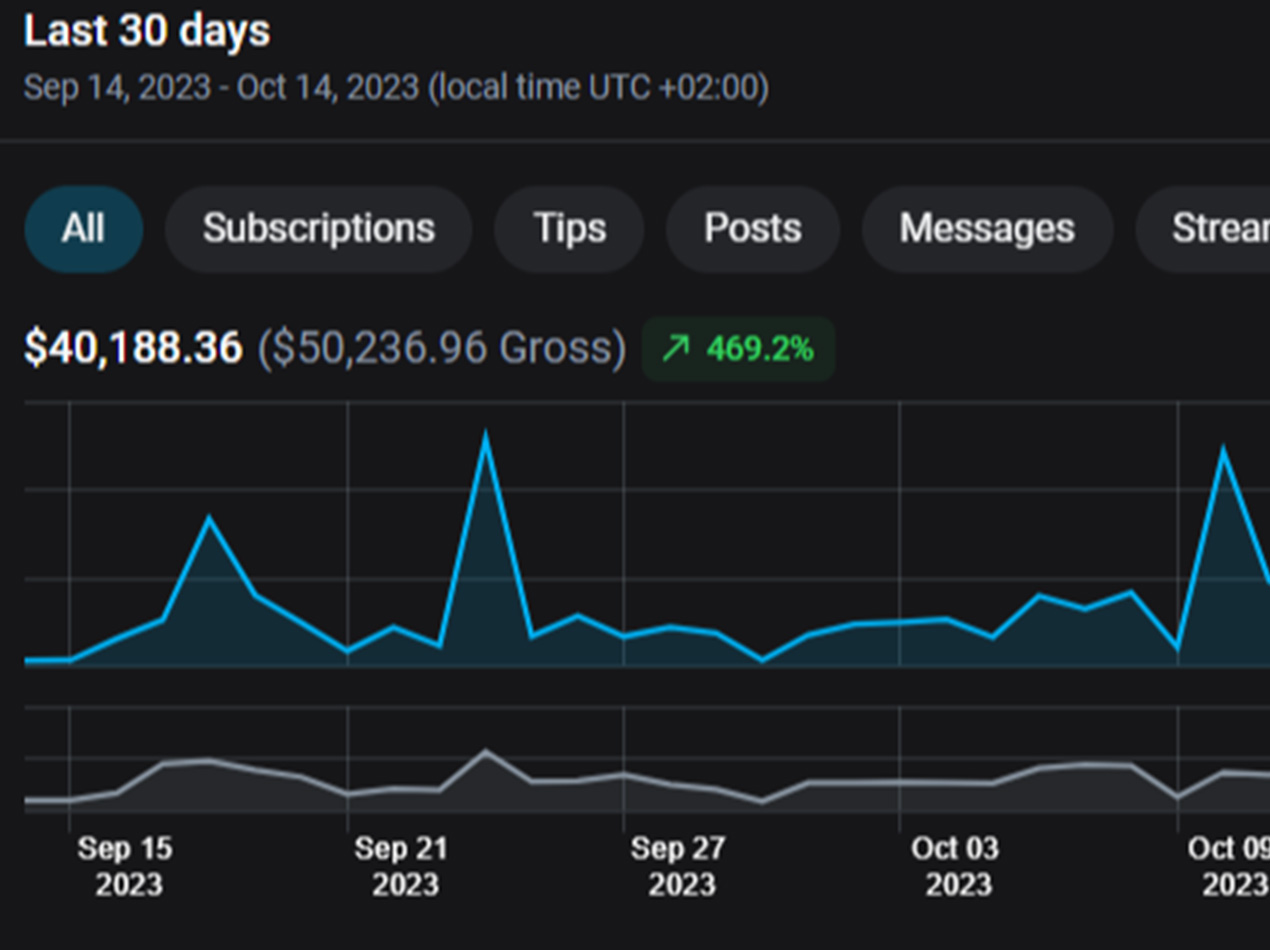Click the Sep 14 - Oct 14 date range

click(x=395, y=87)
